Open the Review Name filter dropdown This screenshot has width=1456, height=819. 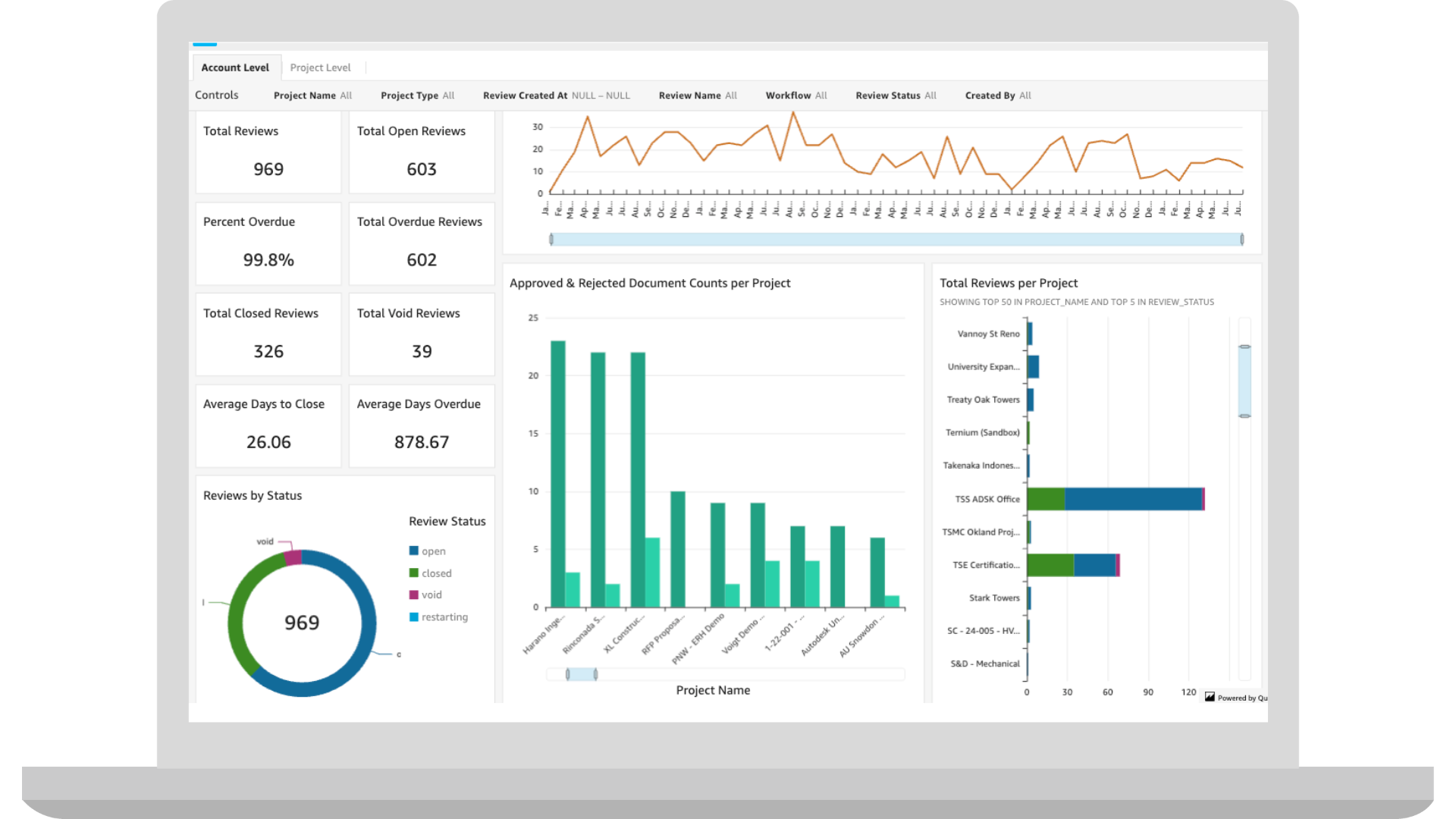click(x=697, y=96)
